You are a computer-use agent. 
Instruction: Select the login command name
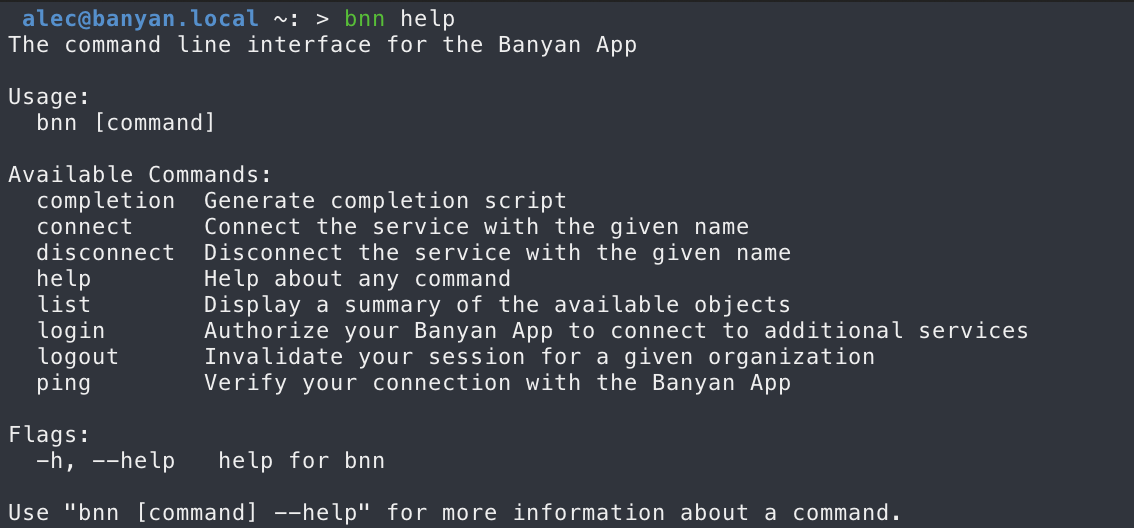coord(71,331)
